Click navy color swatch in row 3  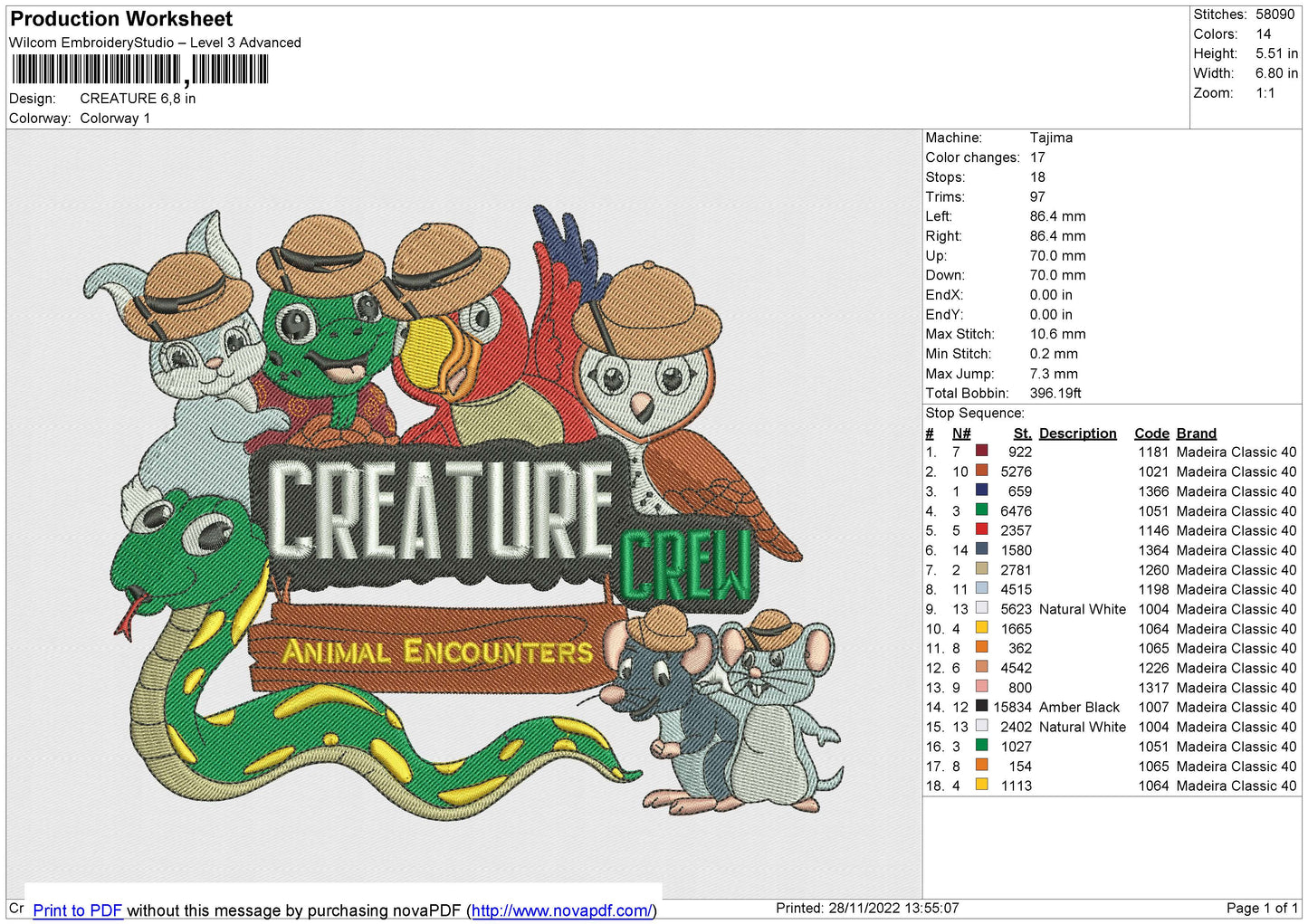point(981,490)
